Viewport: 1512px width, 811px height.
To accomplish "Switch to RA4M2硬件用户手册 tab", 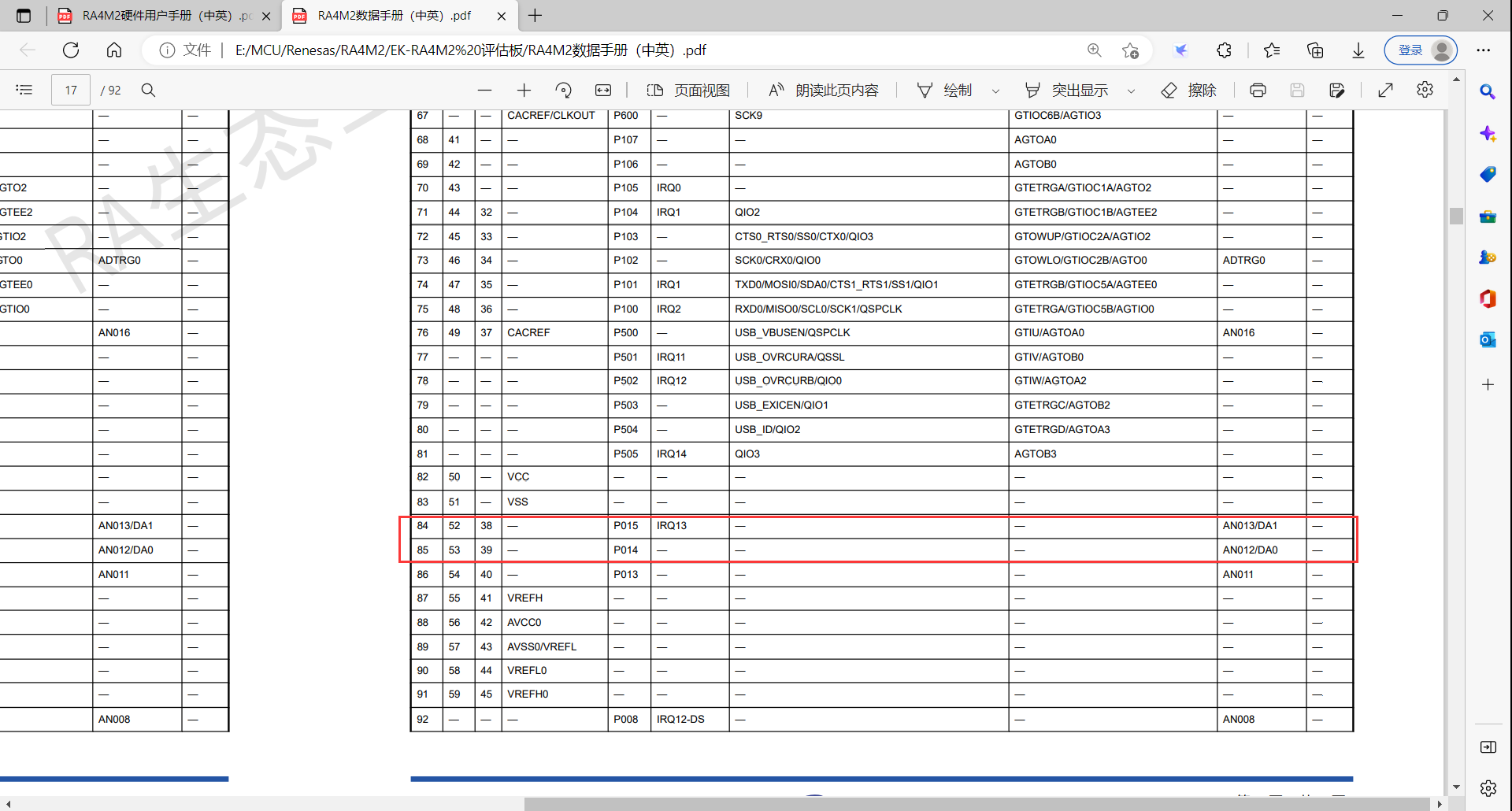I will [164, 16].
